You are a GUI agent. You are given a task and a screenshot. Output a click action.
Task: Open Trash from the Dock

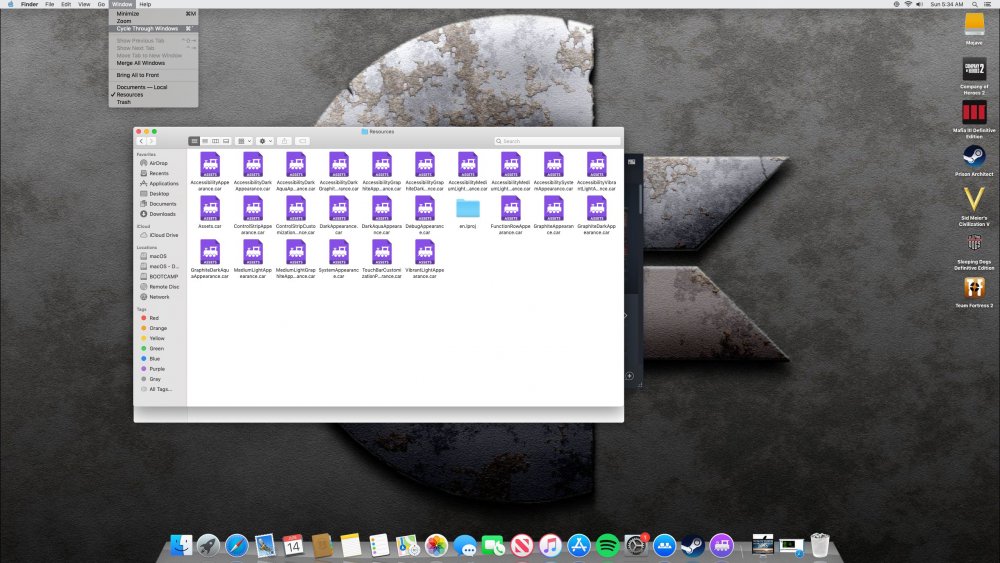pyautogui.click(x=820, y=546)
